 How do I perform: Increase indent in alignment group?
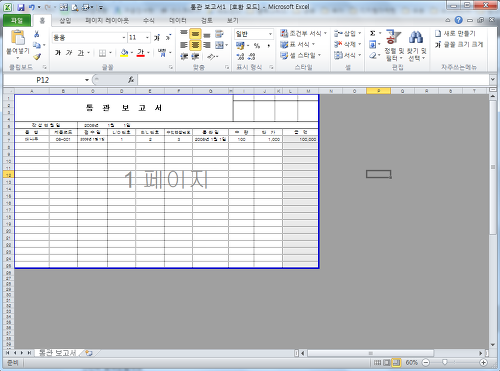tap(195, 57)
